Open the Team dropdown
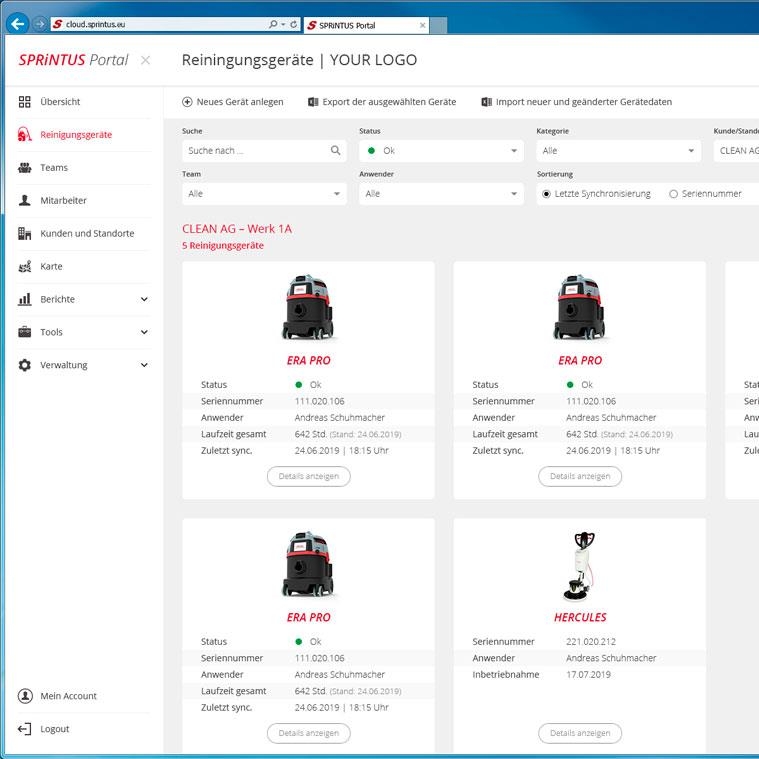 click(264, 194)
